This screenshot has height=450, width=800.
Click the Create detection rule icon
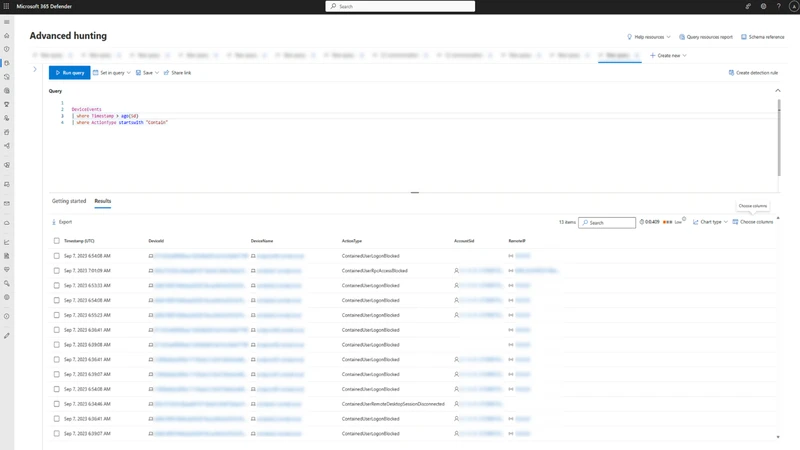coord(731,73)
